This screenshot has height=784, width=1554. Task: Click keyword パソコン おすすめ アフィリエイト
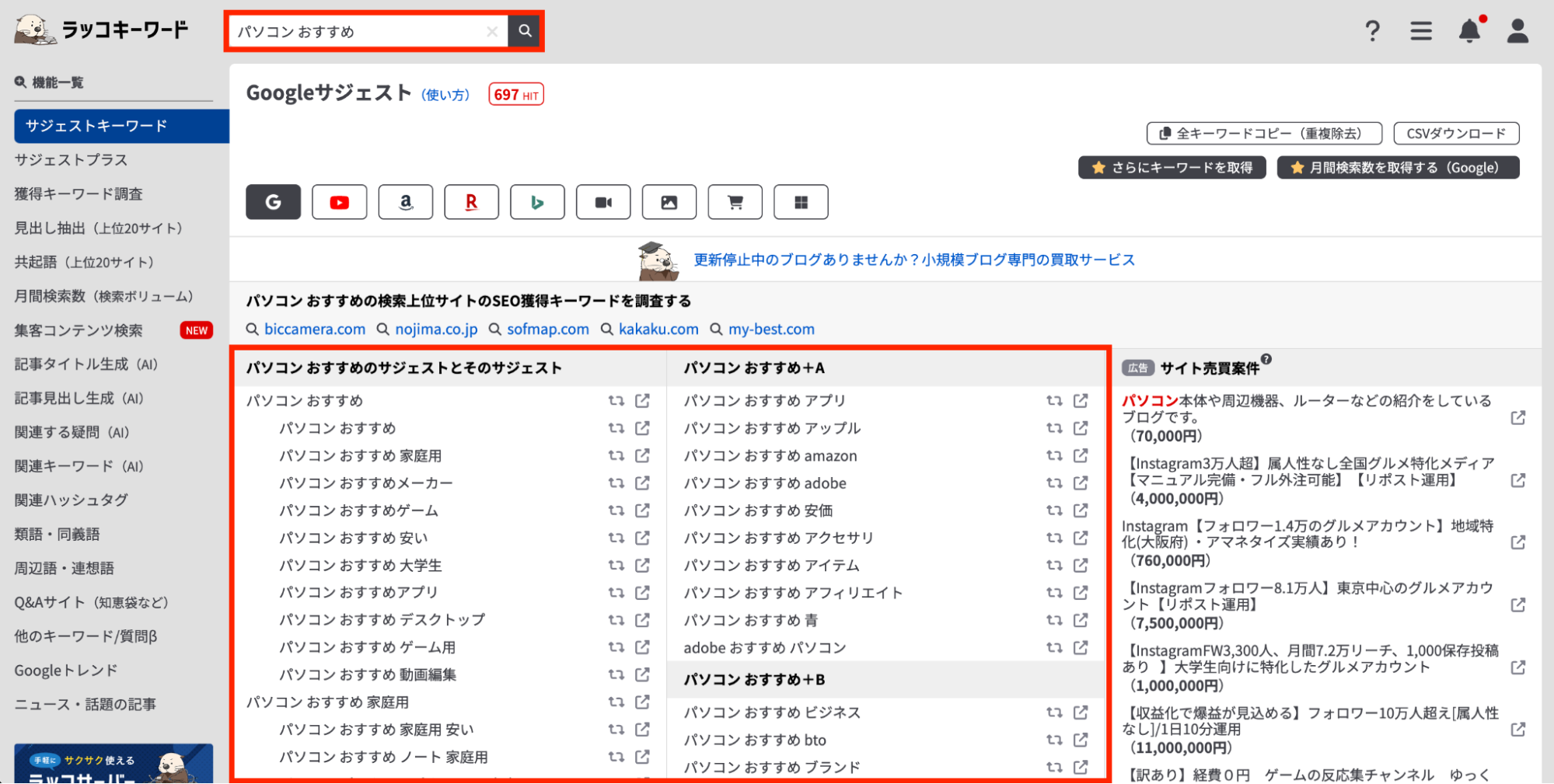point(793,593)
